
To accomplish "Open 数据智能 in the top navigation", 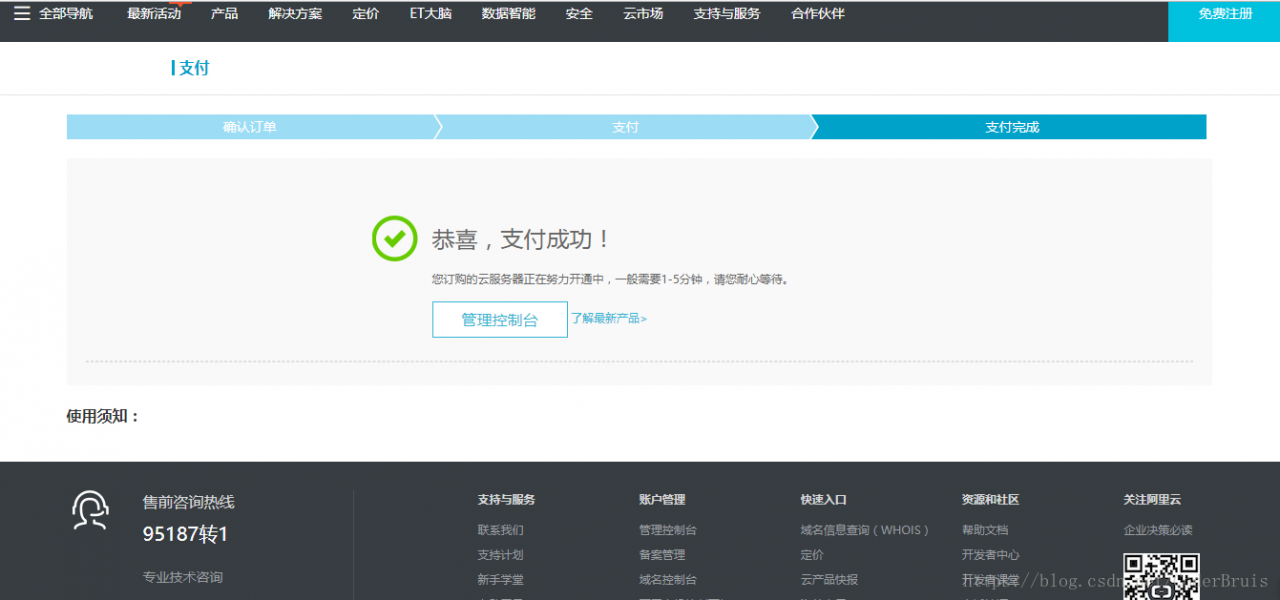I will [508, 14].
